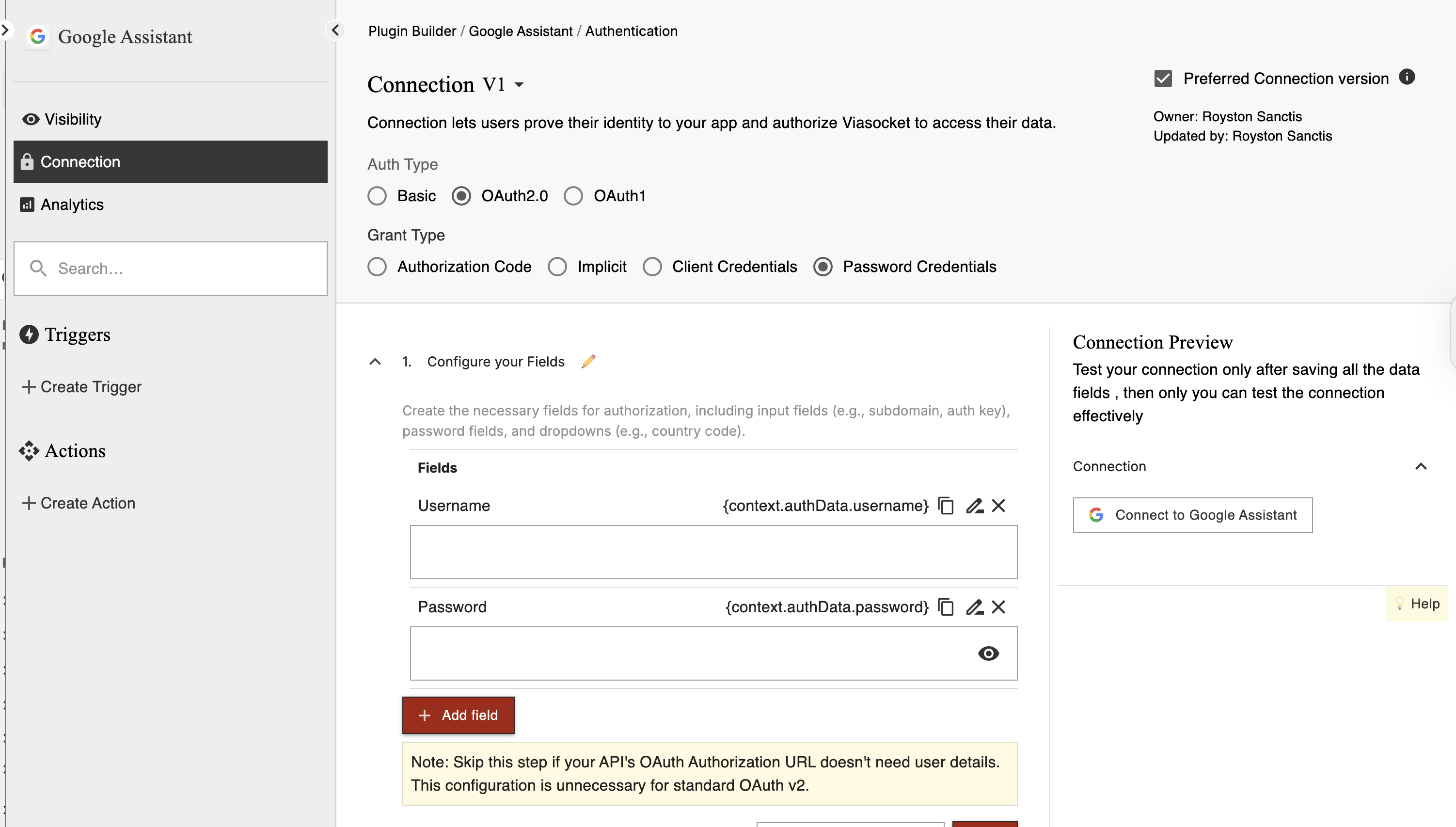Click Owner: Royston Sanctis text
This screenshot has width=1456, height=827.
pyautogui.click(x=1228, y=116)
